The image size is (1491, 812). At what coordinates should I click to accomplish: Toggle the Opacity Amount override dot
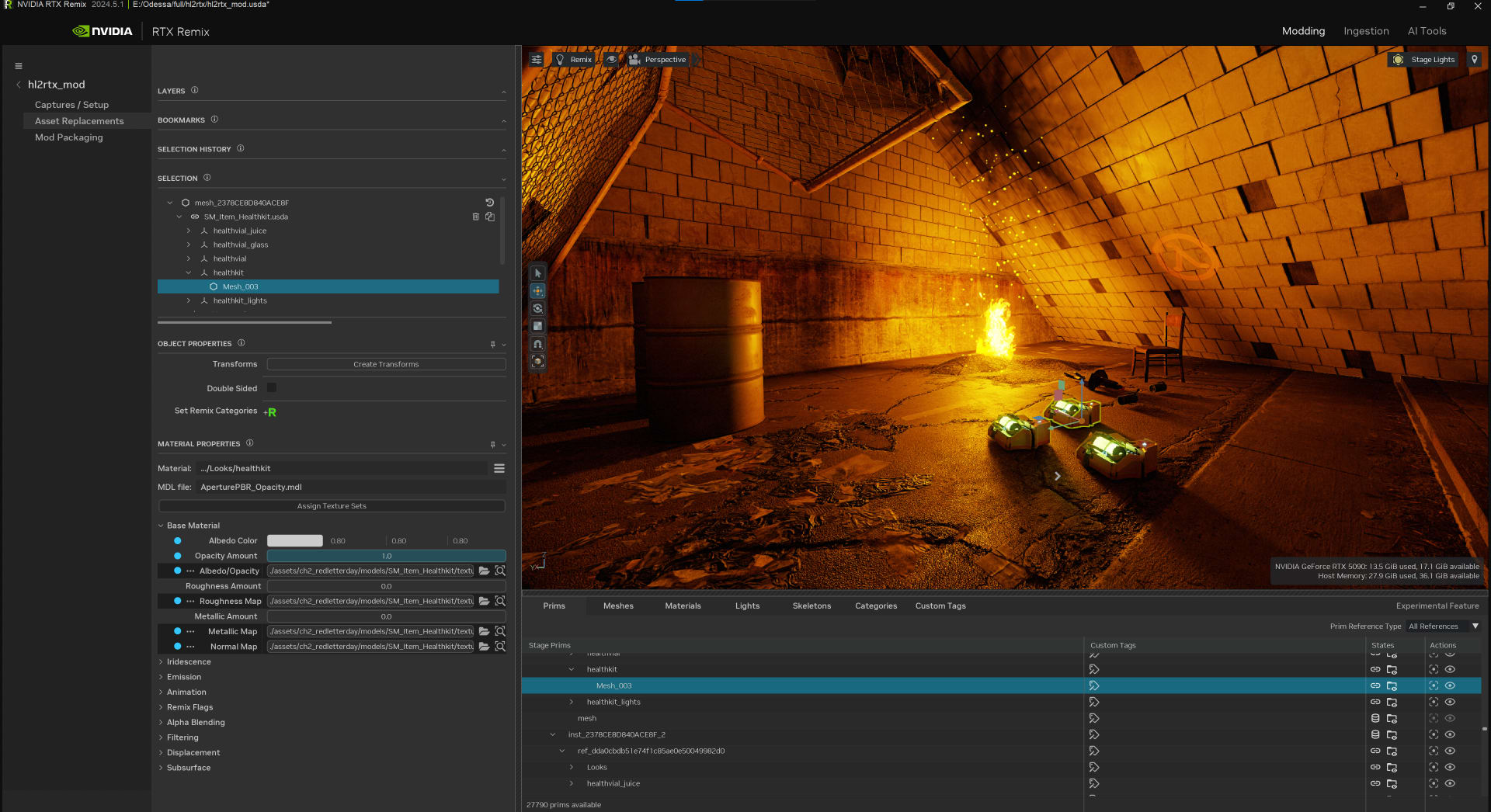point(178,556)
